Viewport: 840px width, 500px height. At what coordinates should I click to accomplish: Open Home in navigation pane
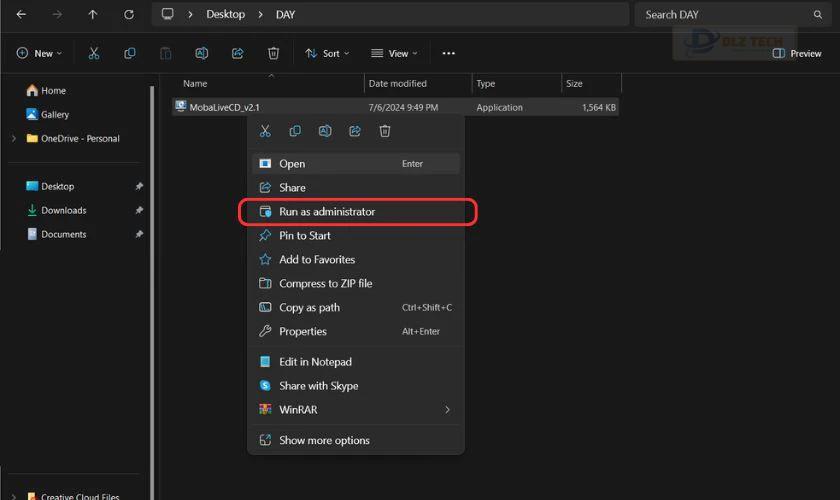(x=46, y=91)
